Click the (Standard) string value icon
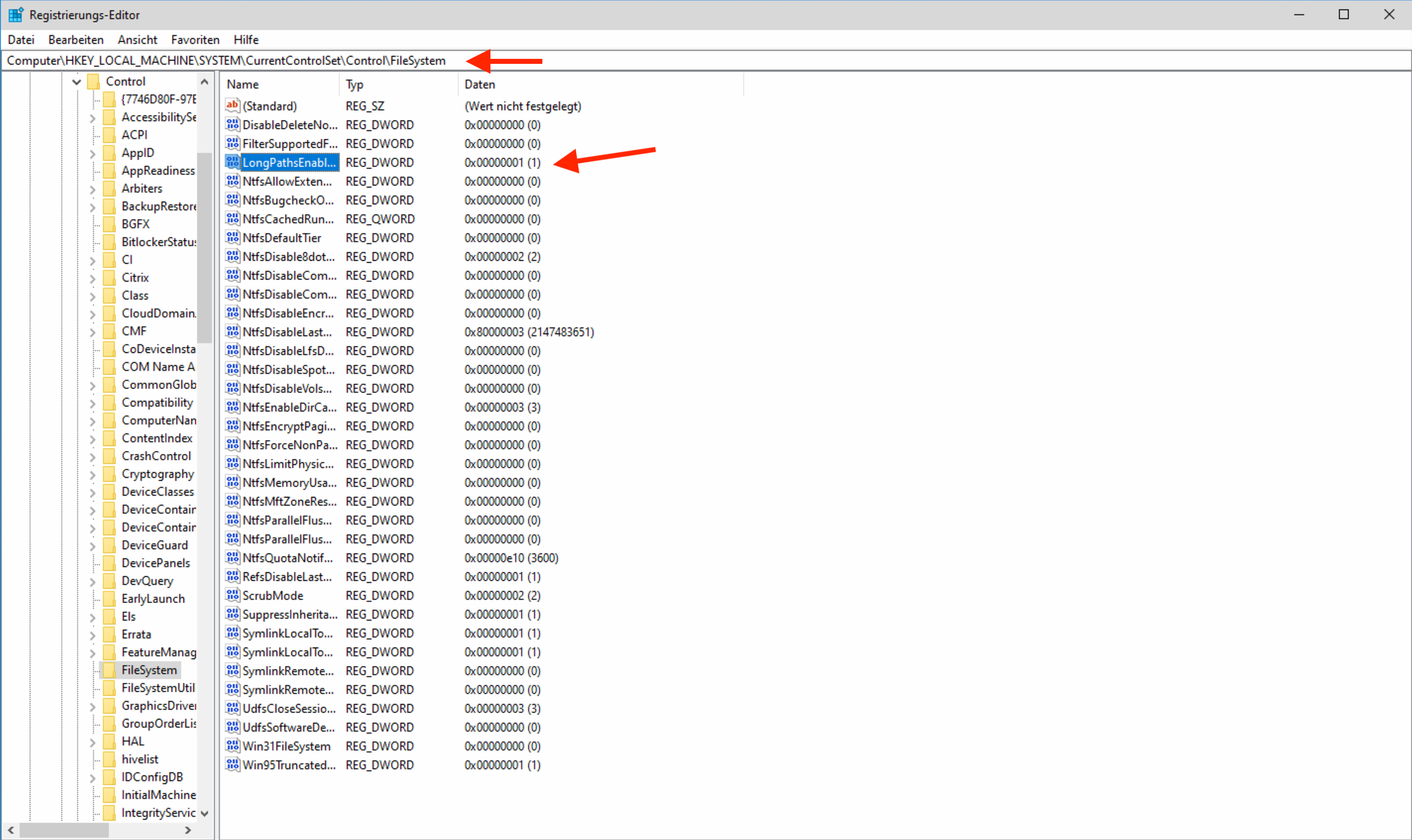The width and height of the screenshot is (1412, 840). [232, 105]
